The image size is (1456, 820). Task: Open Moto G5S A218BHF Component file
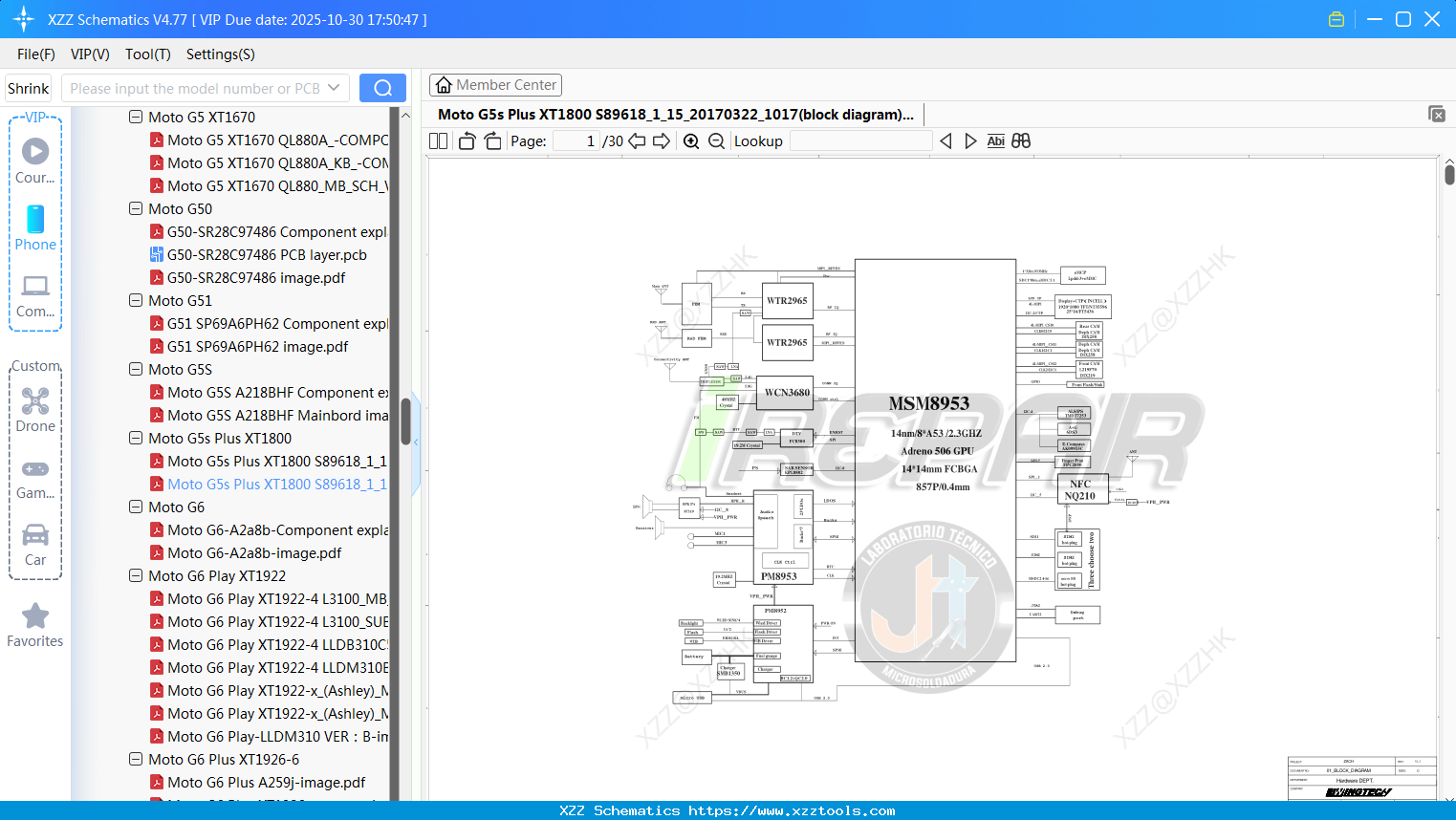pyautogui.click(x=269, y=392)
